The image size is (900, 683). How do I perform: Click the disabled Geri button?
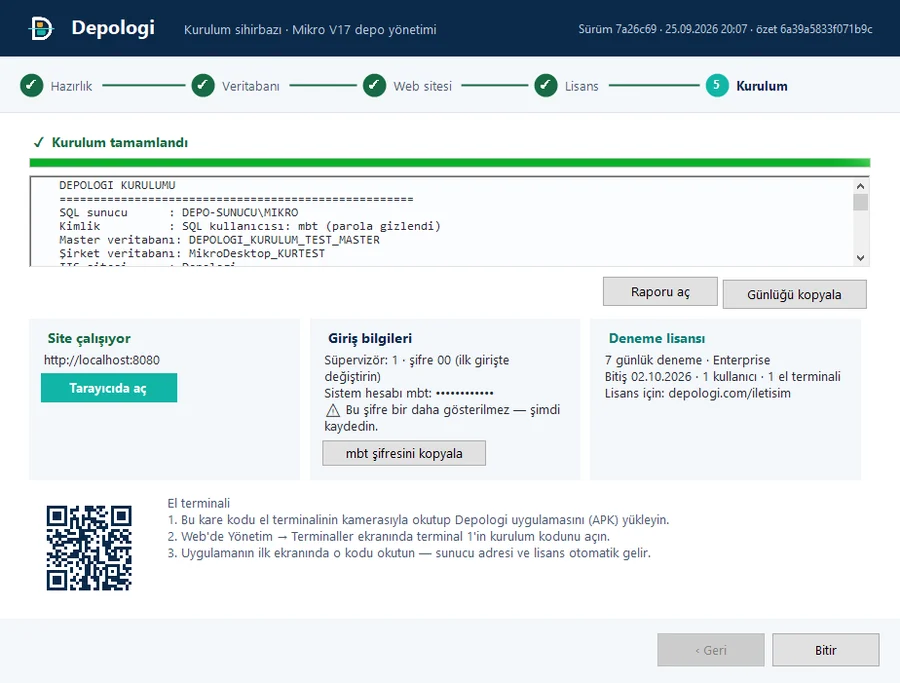click(x=711, y=650)
